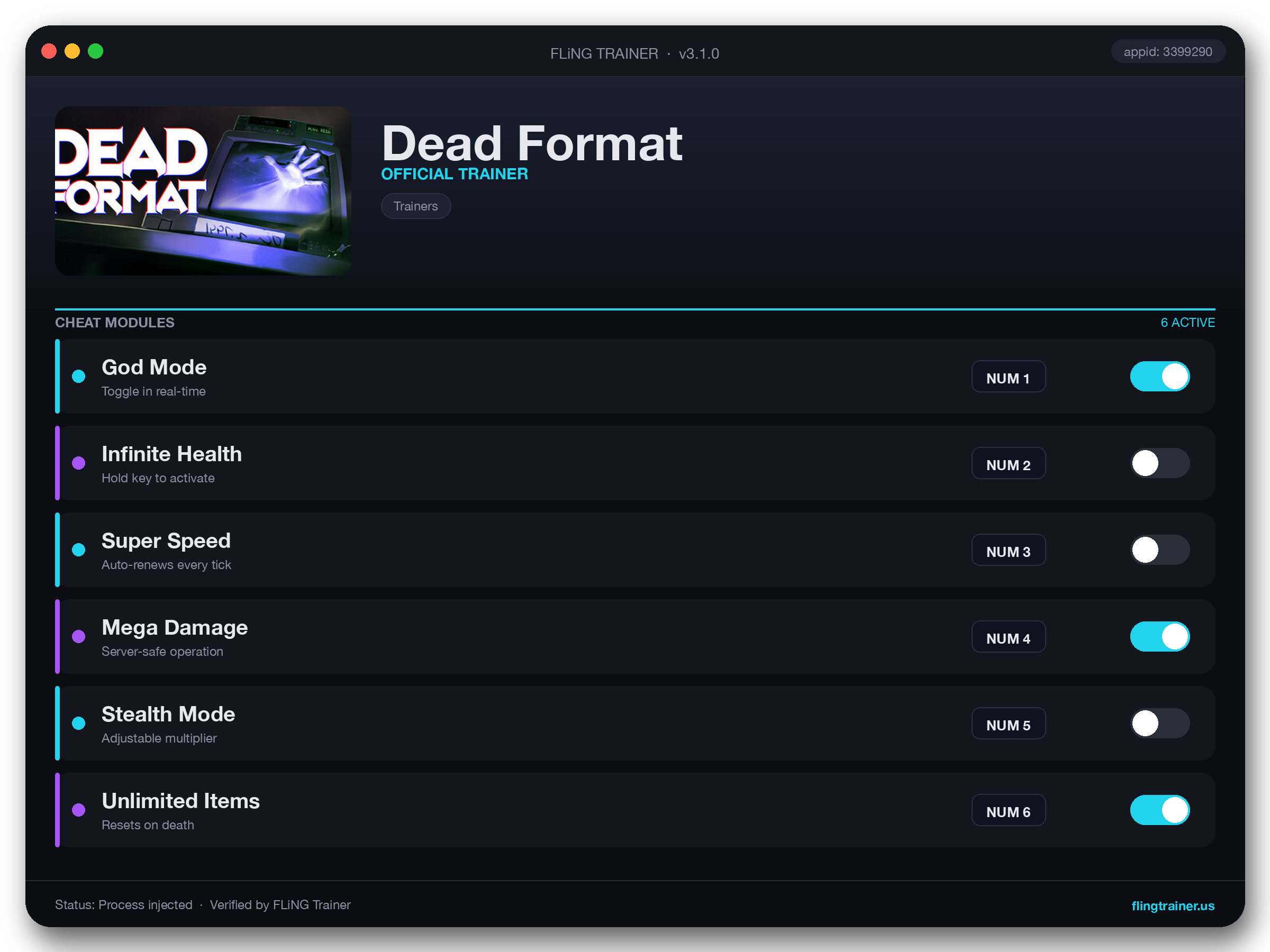Open the Trainers tag chip
The image size is (1270, 952).
tap(416, 206)
